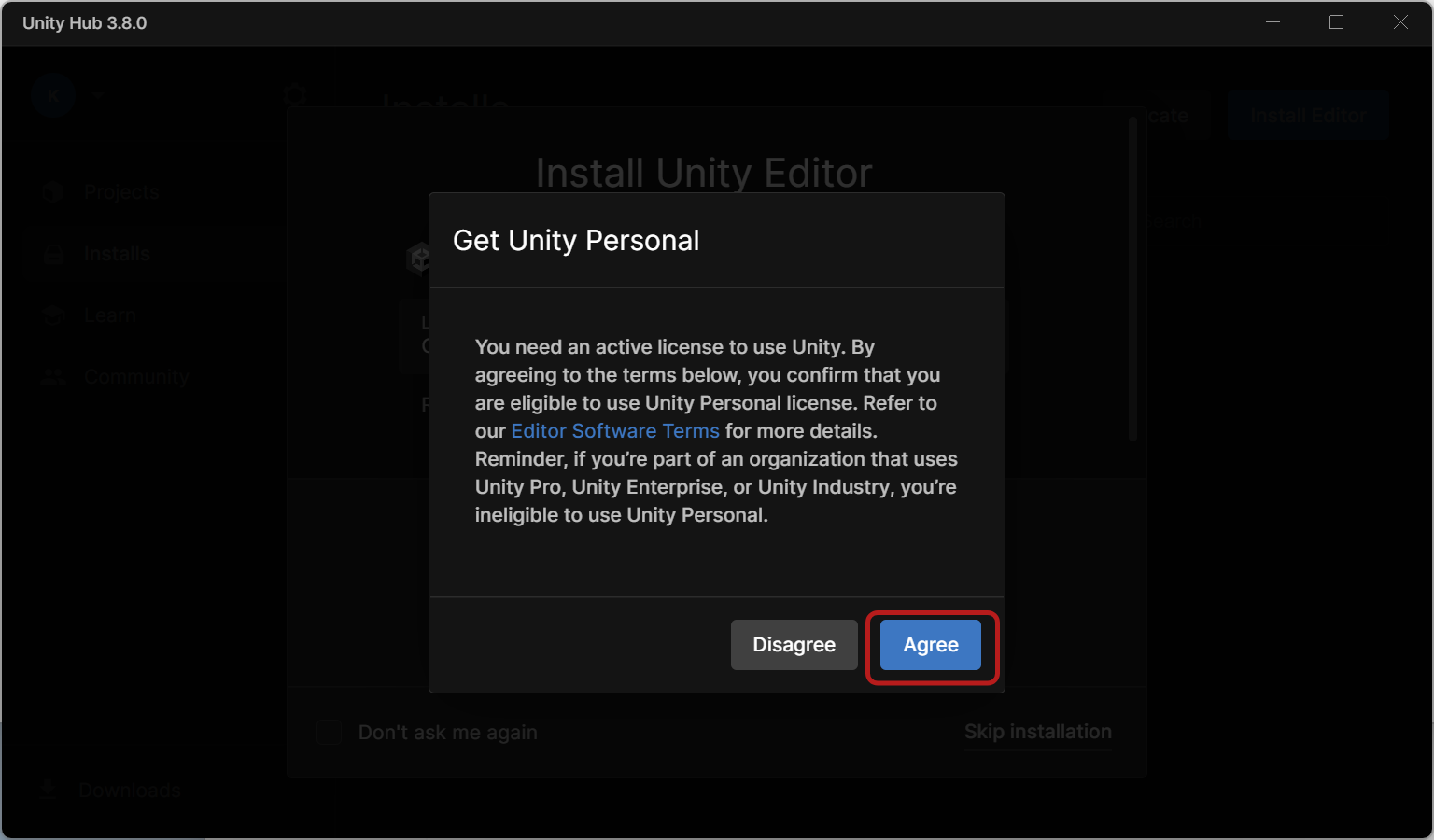Click the dimmed Install Editor button
This screenshot has height=840, width=1434.
[1308, 116]
